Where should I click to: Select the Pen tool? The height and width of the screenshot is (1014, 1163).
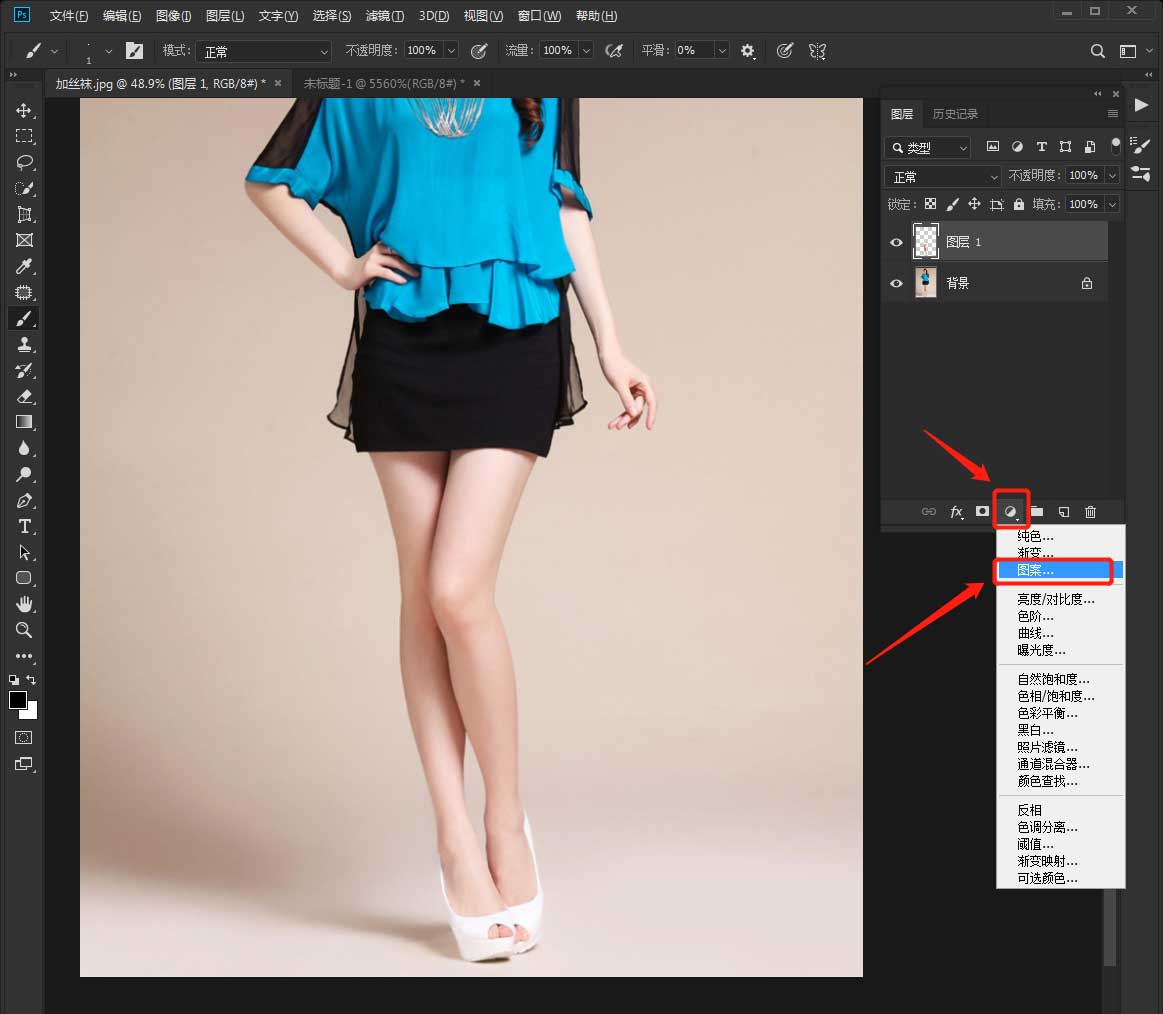point(24,501)
